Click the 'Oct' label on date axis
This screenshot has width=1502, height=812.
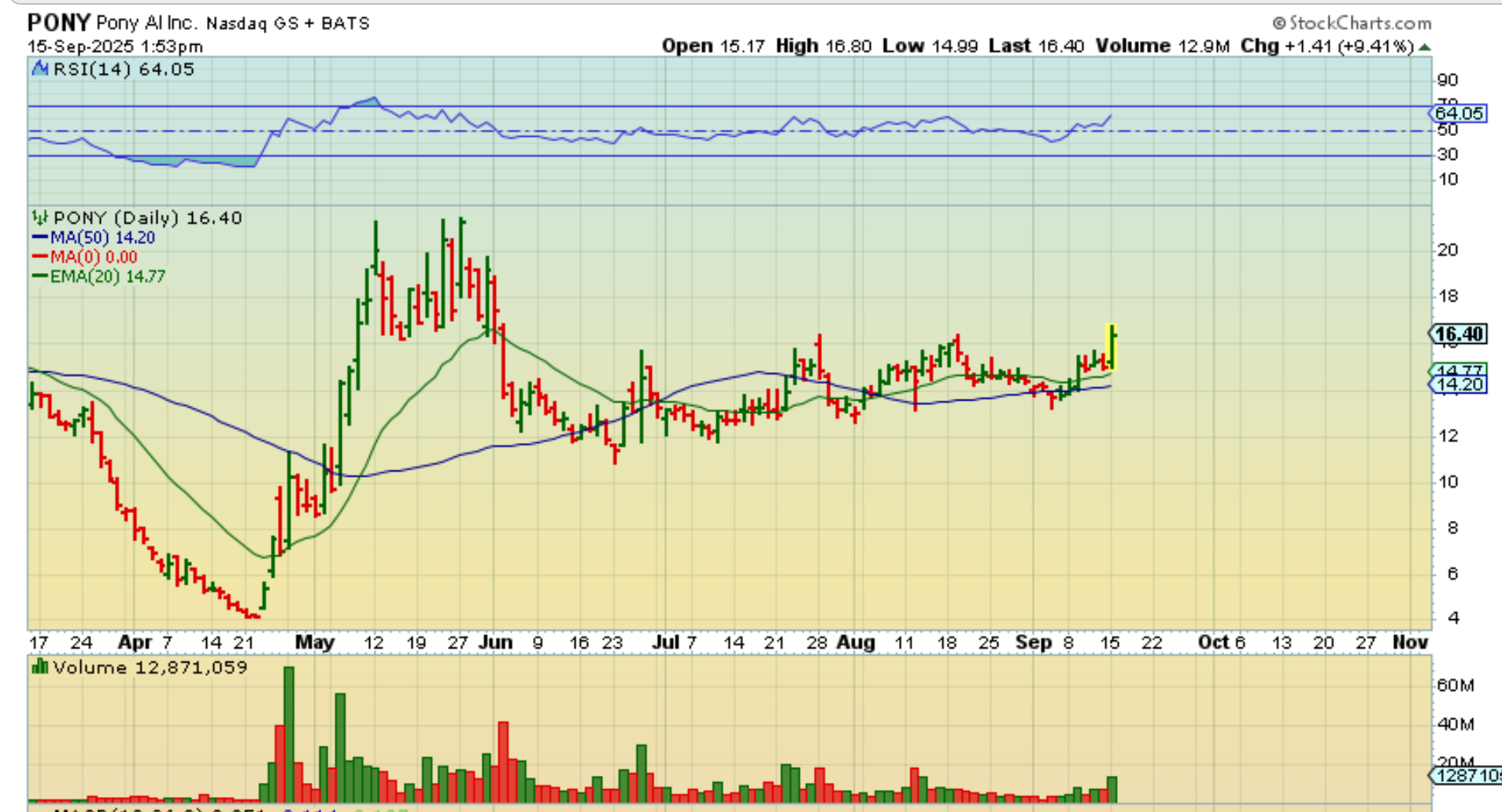(1213, 642)
